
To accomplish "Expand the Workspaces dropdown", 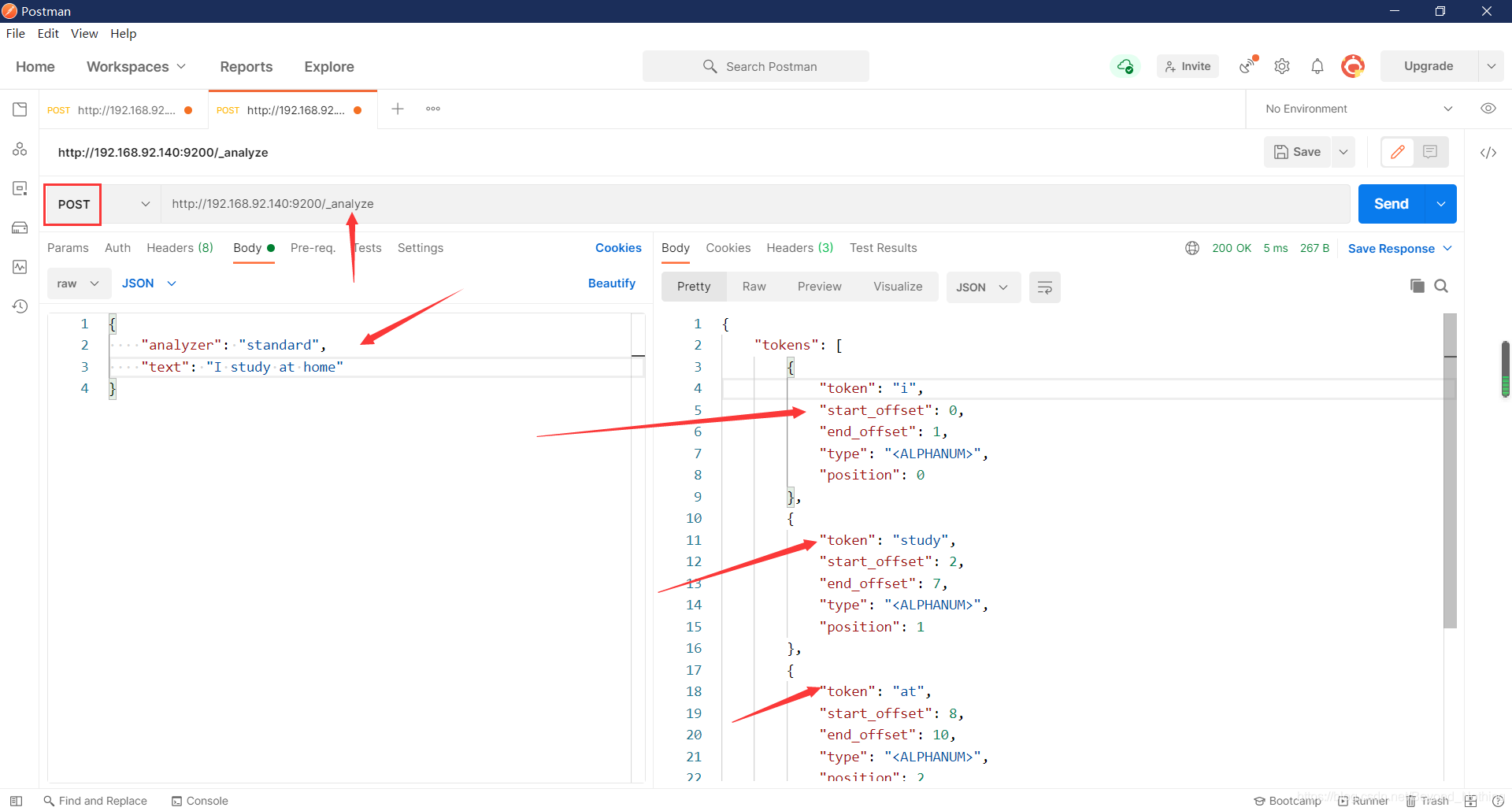I will [x=136, y=67].
